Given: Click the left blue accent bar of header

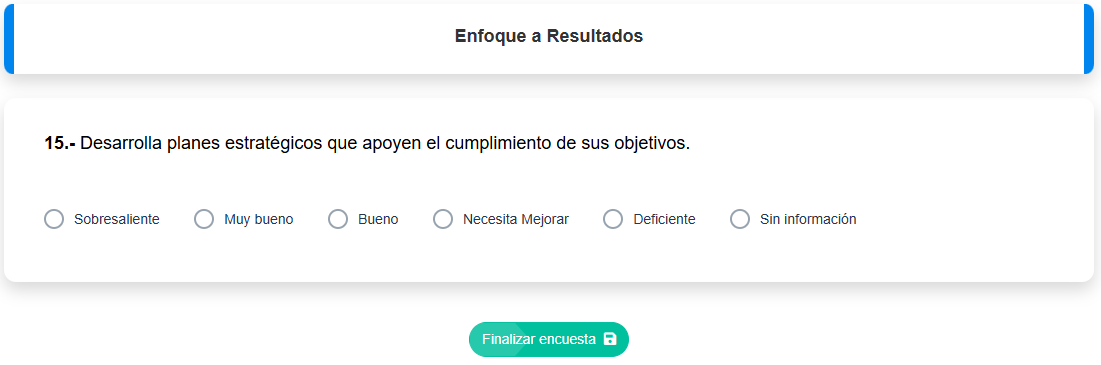Looking at the screenshot, I should tap(8, 39).
